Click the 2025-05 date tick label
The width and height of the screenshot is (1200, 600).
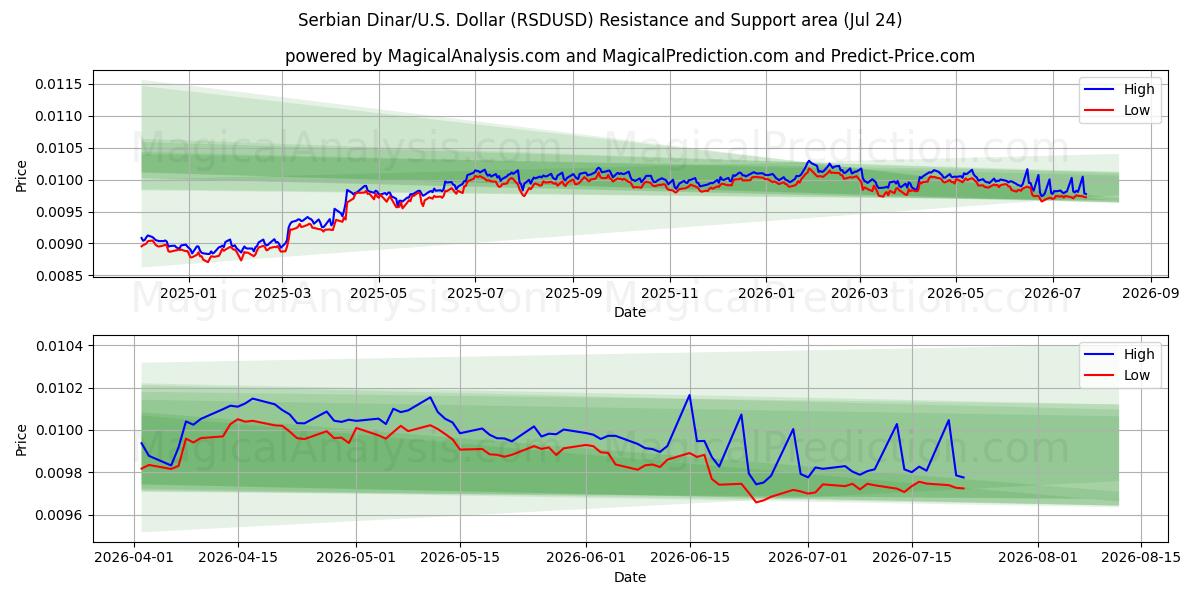pyautogui.click(x=379, y=293)
